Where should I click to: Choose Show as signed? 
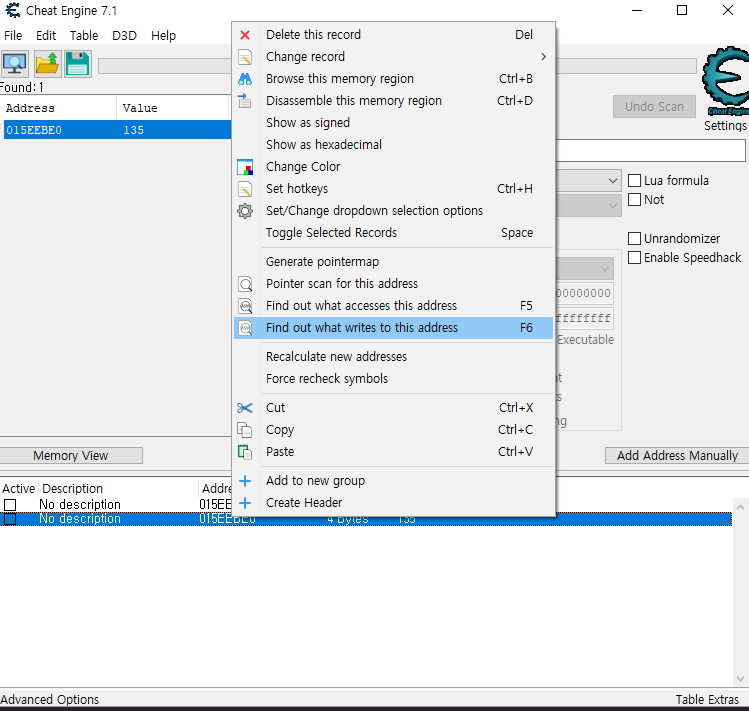394,123
